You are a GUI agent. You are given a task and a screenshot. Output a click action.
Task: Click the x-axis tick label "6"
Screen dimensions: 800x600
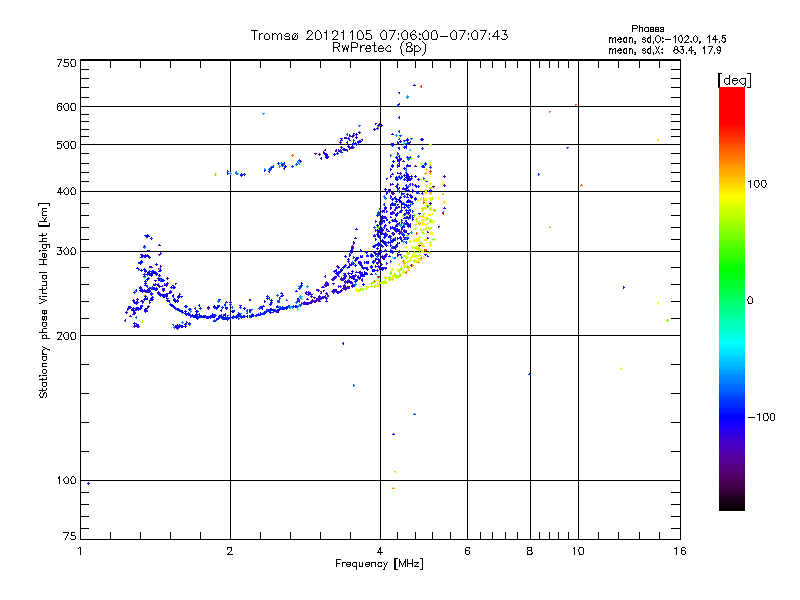467,551
